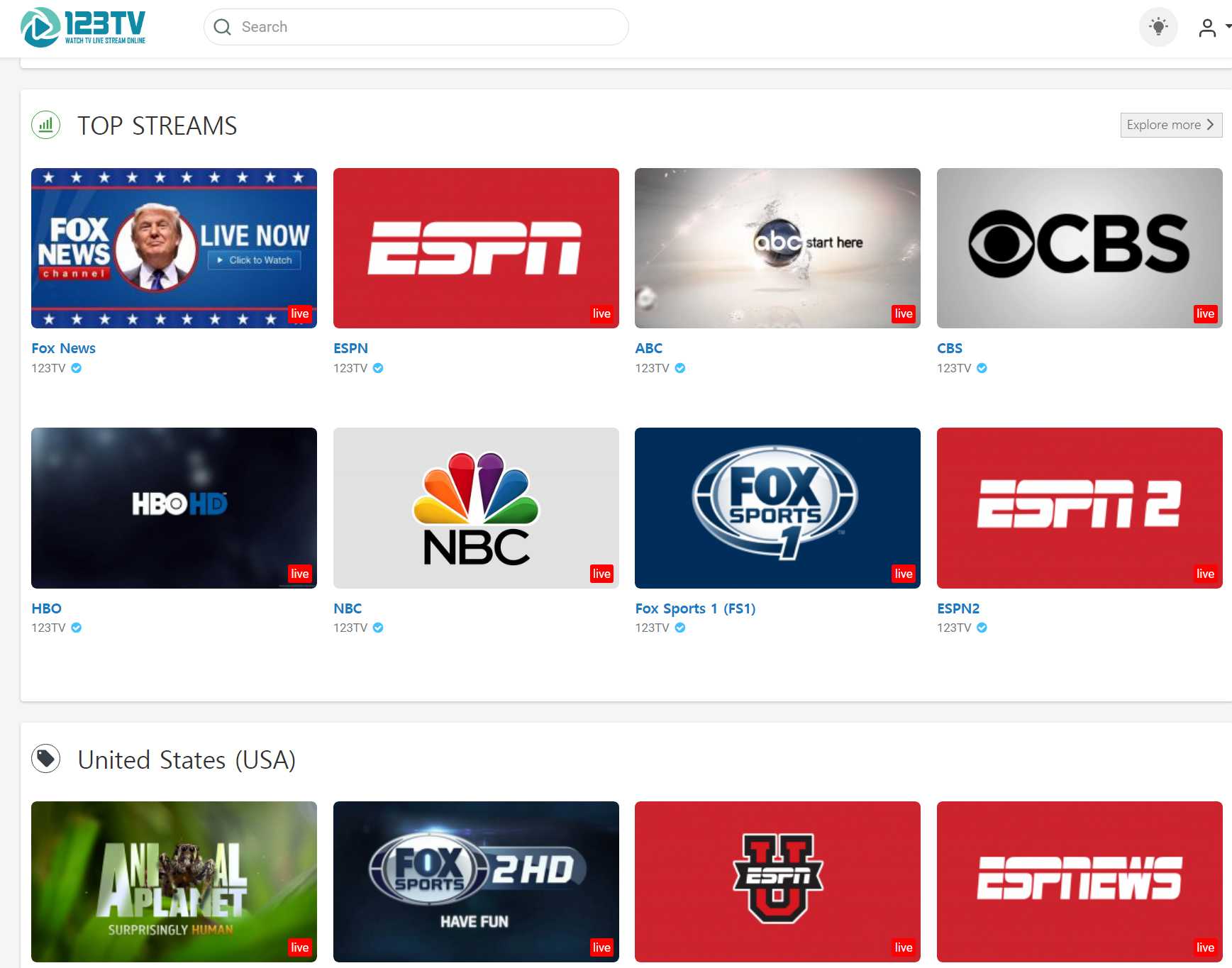This screenshot has height=968, width=1232.
Task: Click the HBO title link
Action: tap(46, 608)
